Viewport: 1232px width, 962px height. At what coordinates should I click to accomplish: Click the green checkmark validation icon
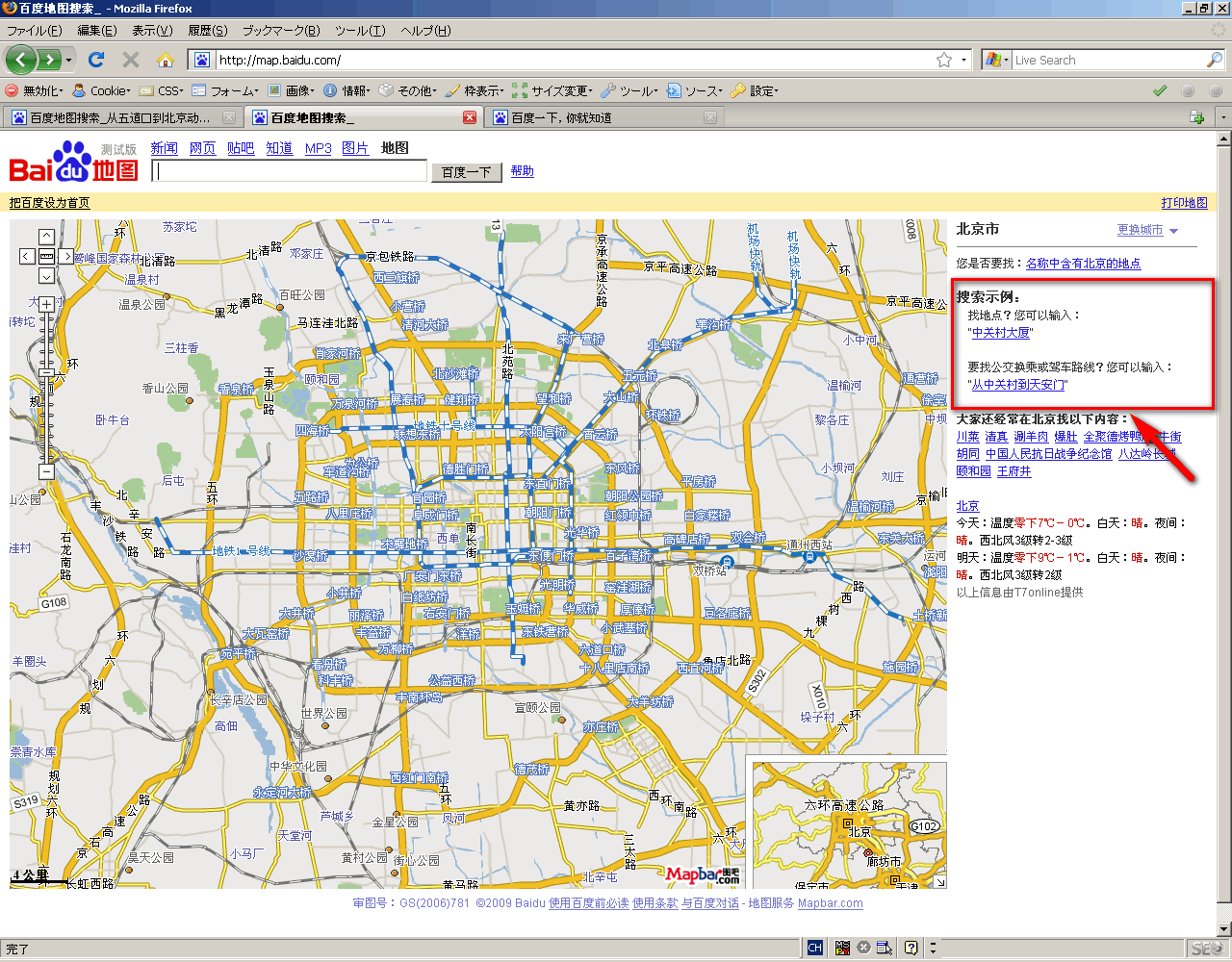[1160, 90]
